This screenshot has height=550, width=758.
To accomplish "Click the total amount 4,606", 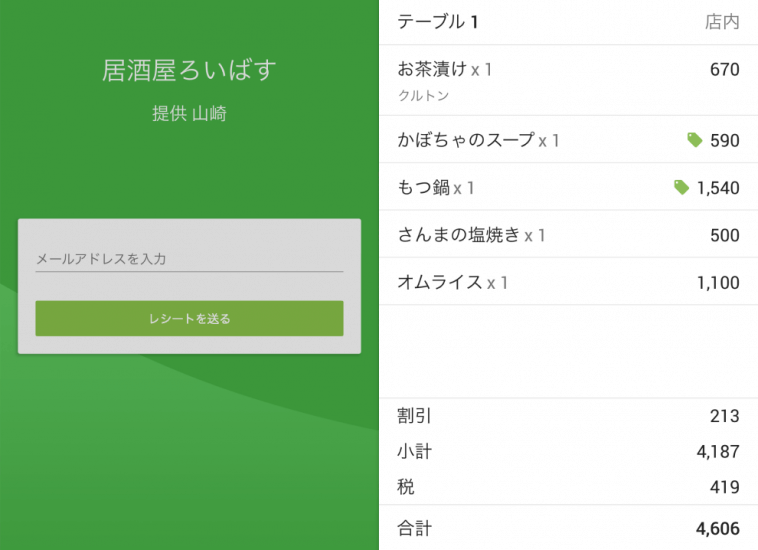I will 718,529.
